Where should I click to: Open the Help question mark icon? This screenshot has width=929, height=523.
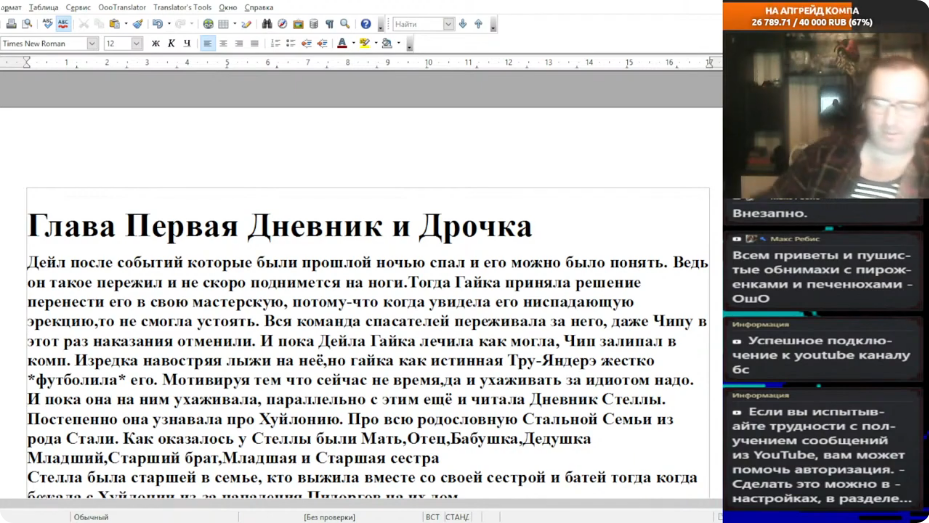[365, 24]
